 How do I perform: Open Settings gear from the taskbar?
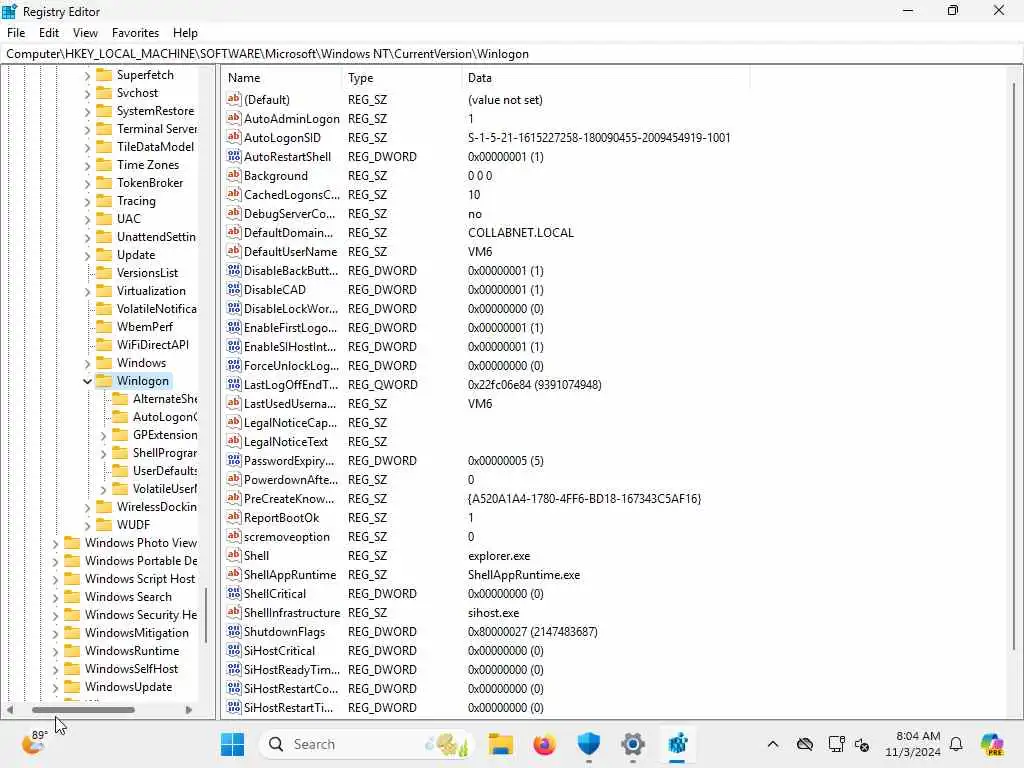tap(633, 744)
